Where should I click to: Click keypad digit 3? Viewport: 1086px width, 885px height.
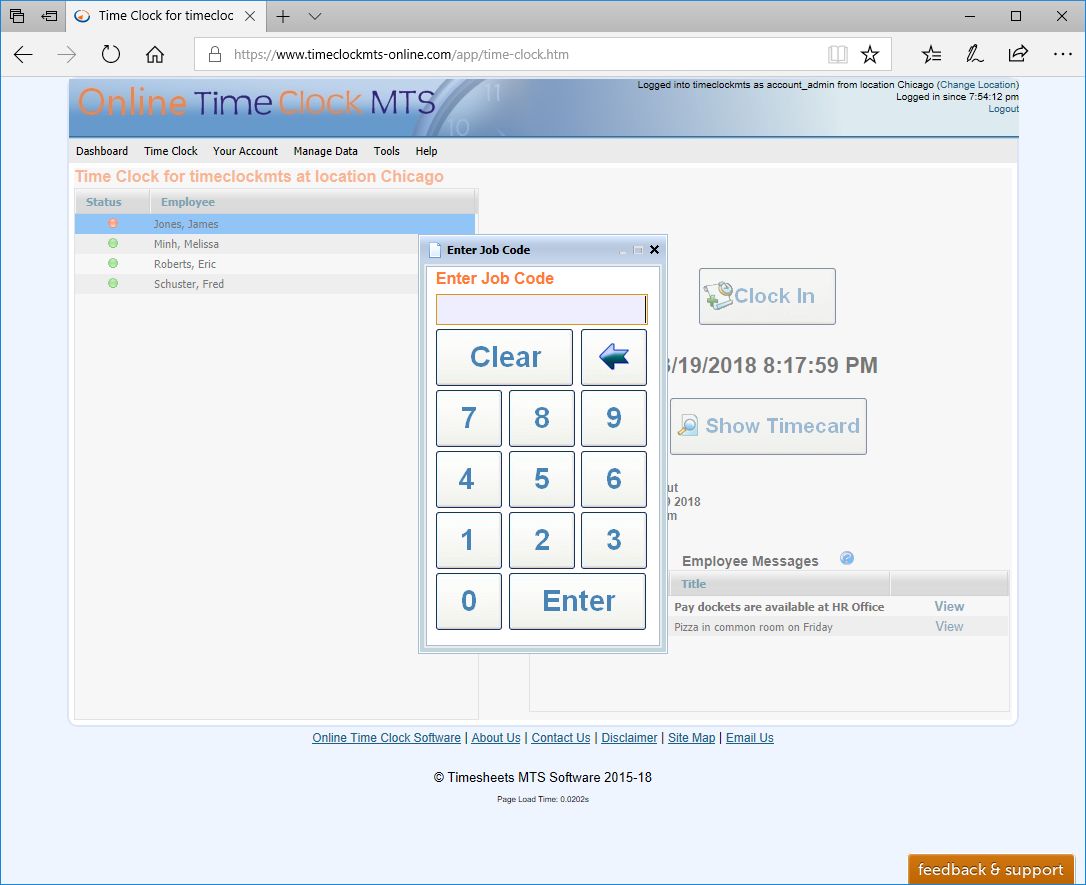click(614, 540)
